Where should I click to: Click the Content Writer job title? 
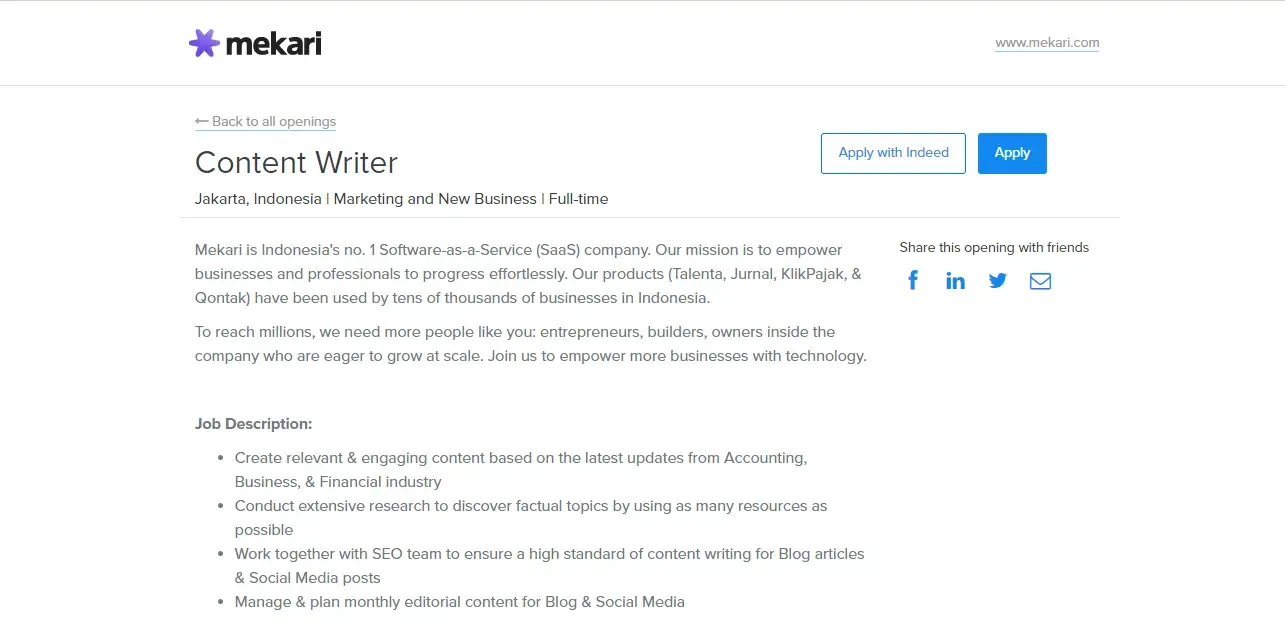tap(296, 162)
